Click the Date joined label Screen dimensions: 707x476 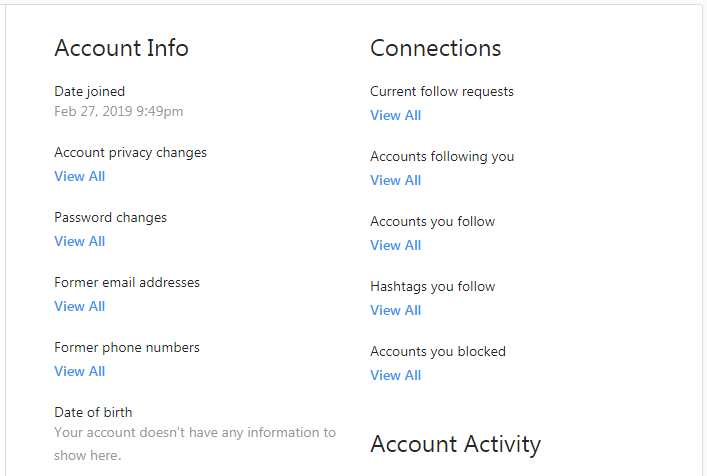(89, 92)
